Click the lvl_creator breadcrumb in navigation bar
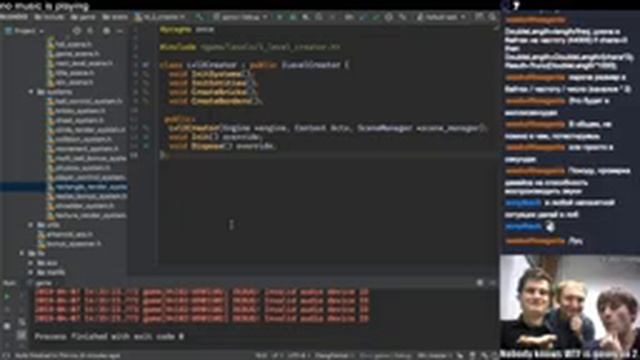This screenshot has width=640, height=360. pos(161,17)
